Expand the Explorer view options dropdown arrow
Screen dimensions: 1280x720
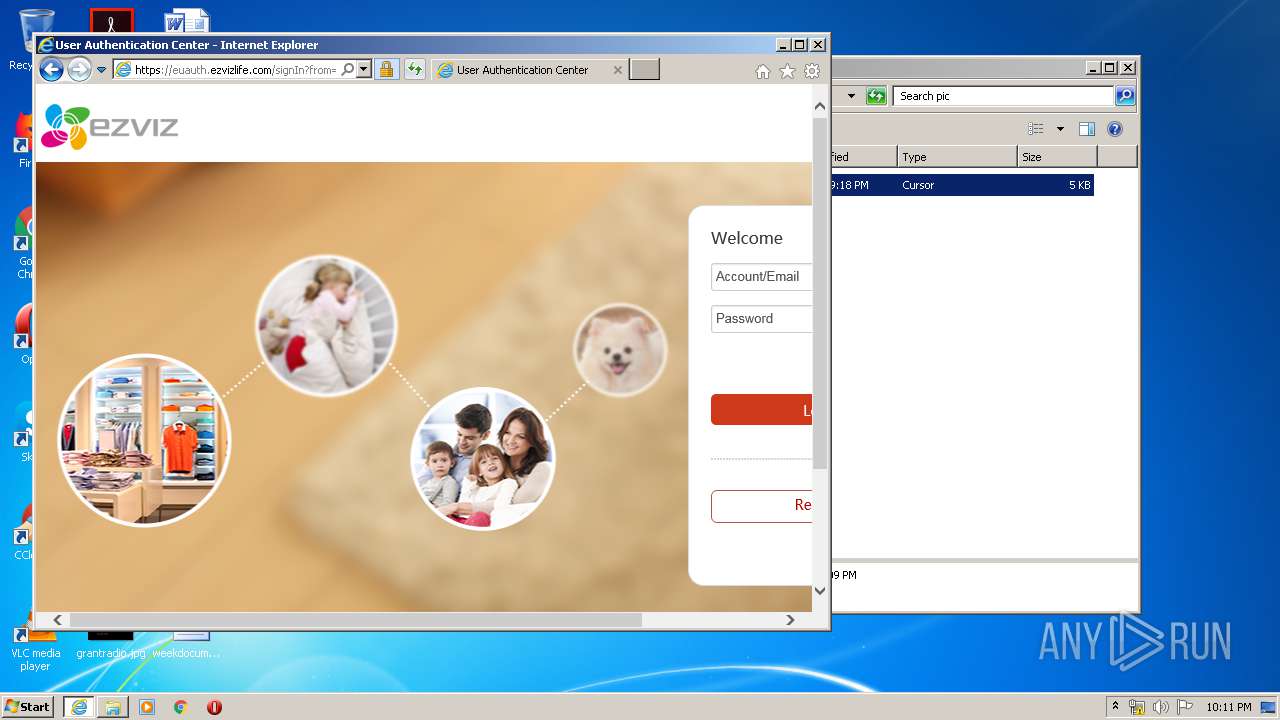1060,129
